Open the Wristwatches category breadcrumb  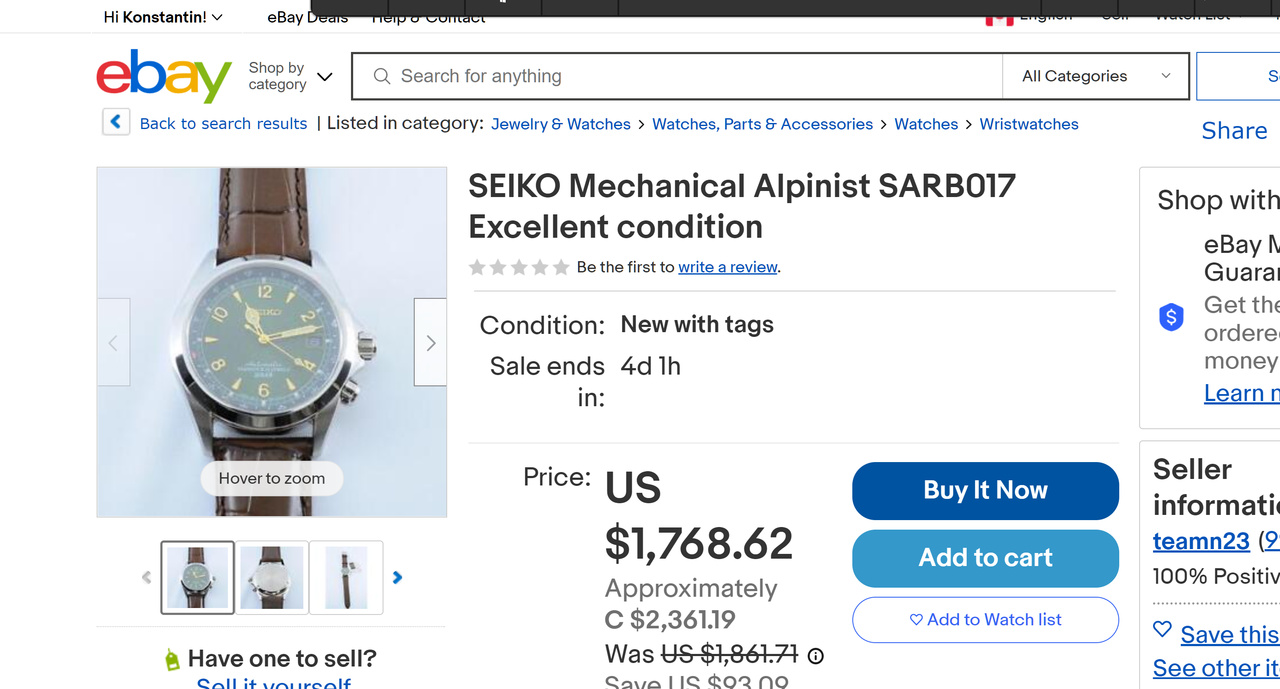[x=1029, y=124]
